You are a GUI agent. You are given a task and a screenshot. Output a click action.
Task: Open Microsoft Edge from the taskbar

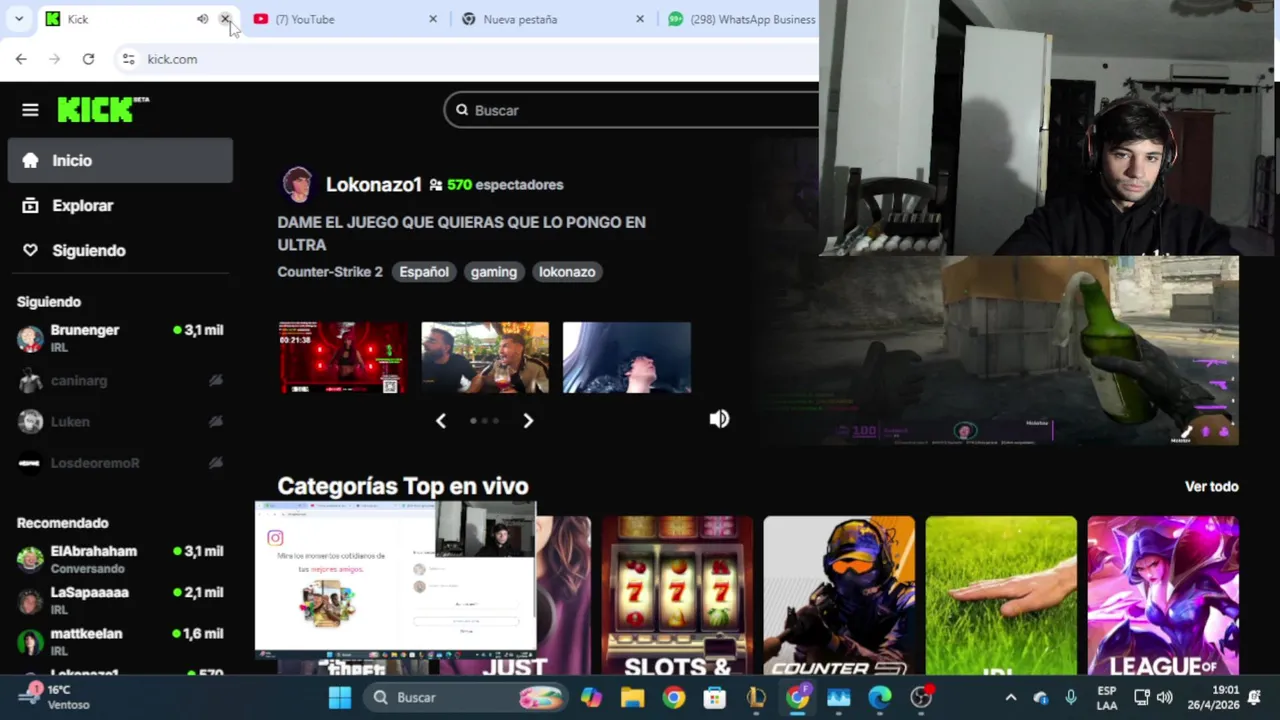click(880, 697)
